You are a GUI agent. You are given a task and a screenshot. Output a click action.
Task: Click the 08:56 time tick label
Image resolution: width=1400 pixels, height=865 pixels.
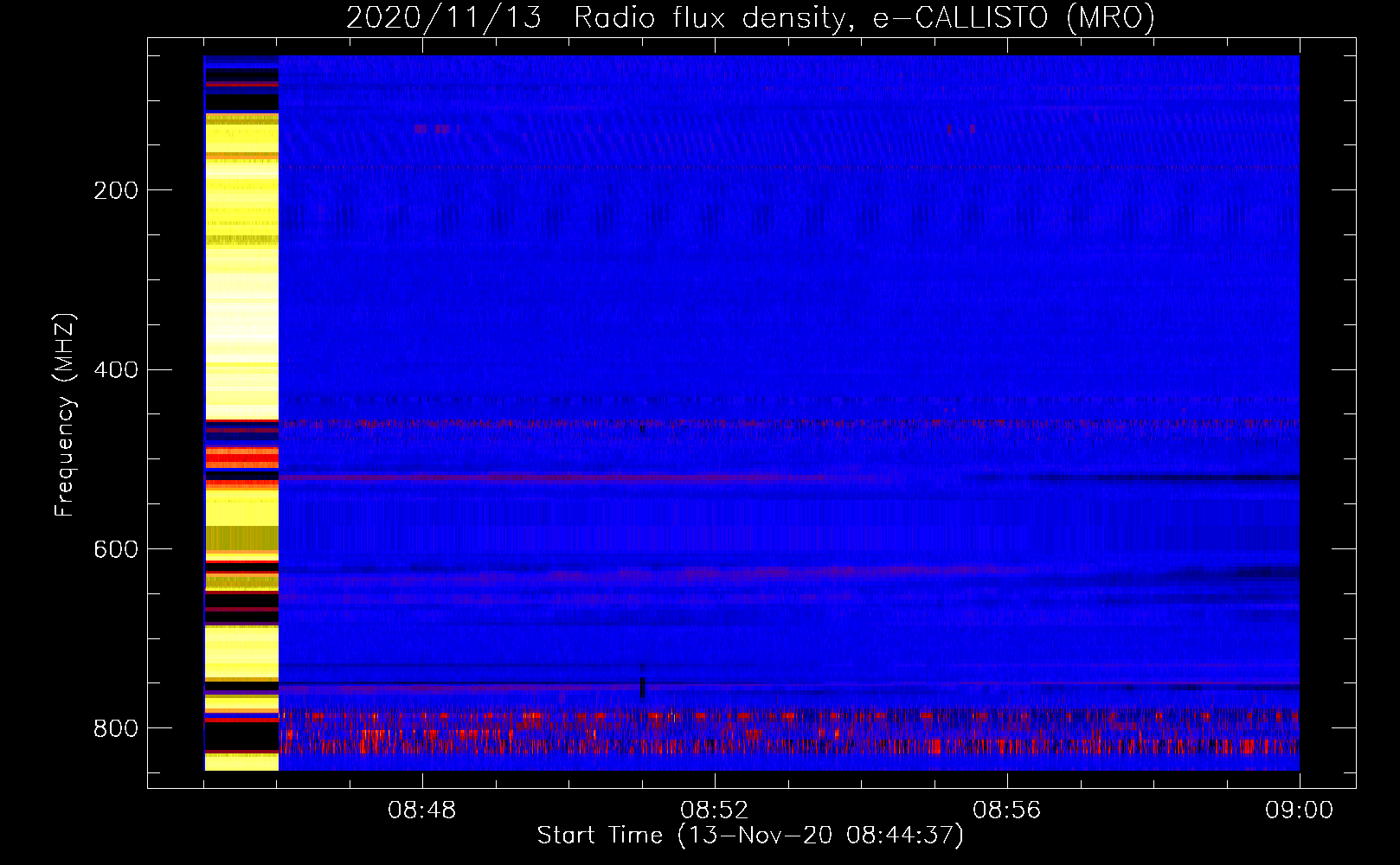coord(1007,811)
